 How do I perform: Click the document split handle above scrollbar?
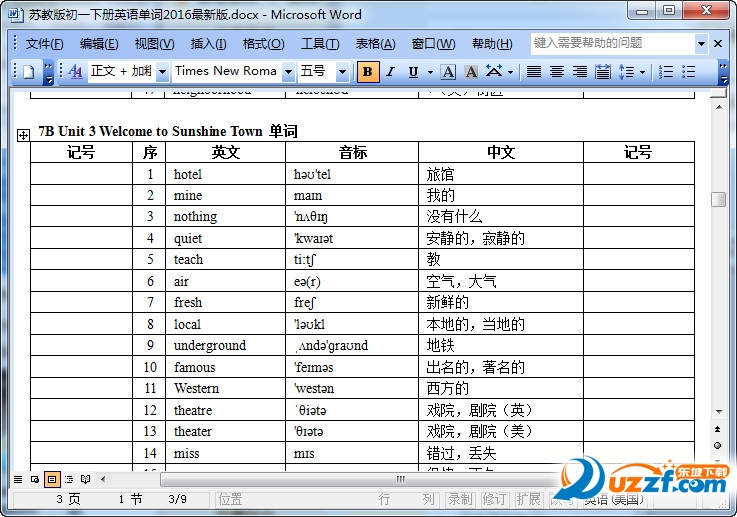719,93
